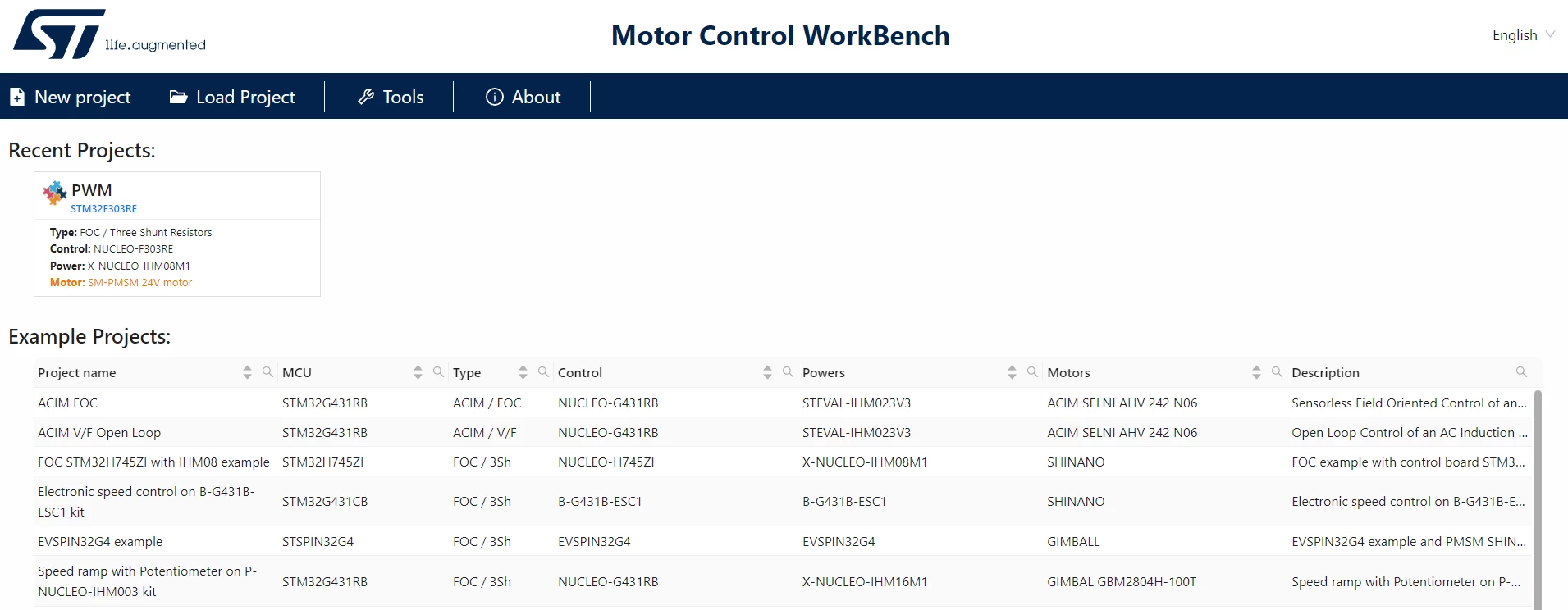
Task: Click the Open Loop Control description cell
Action: (1409, 432)
